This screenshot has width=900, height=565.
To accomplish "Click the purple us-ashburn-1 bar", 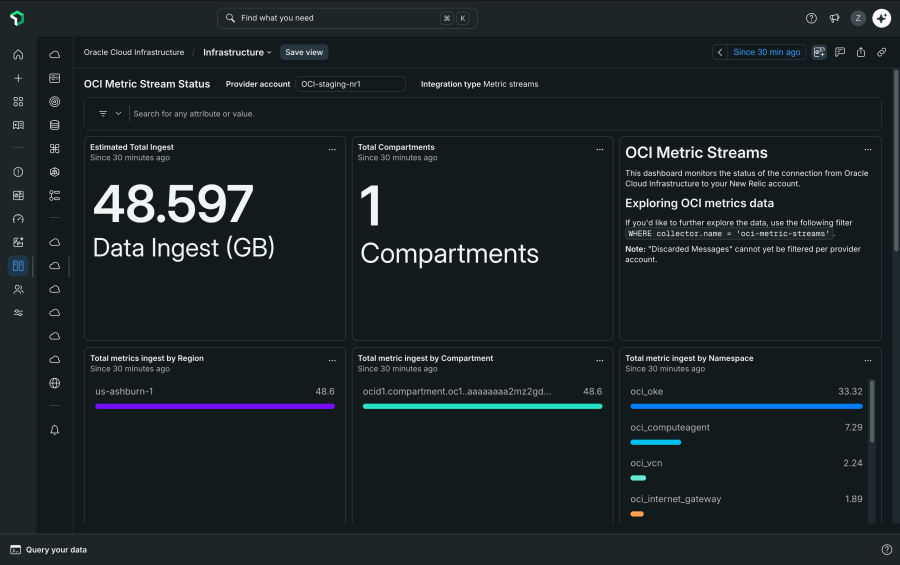I will [x=215, y=407].
